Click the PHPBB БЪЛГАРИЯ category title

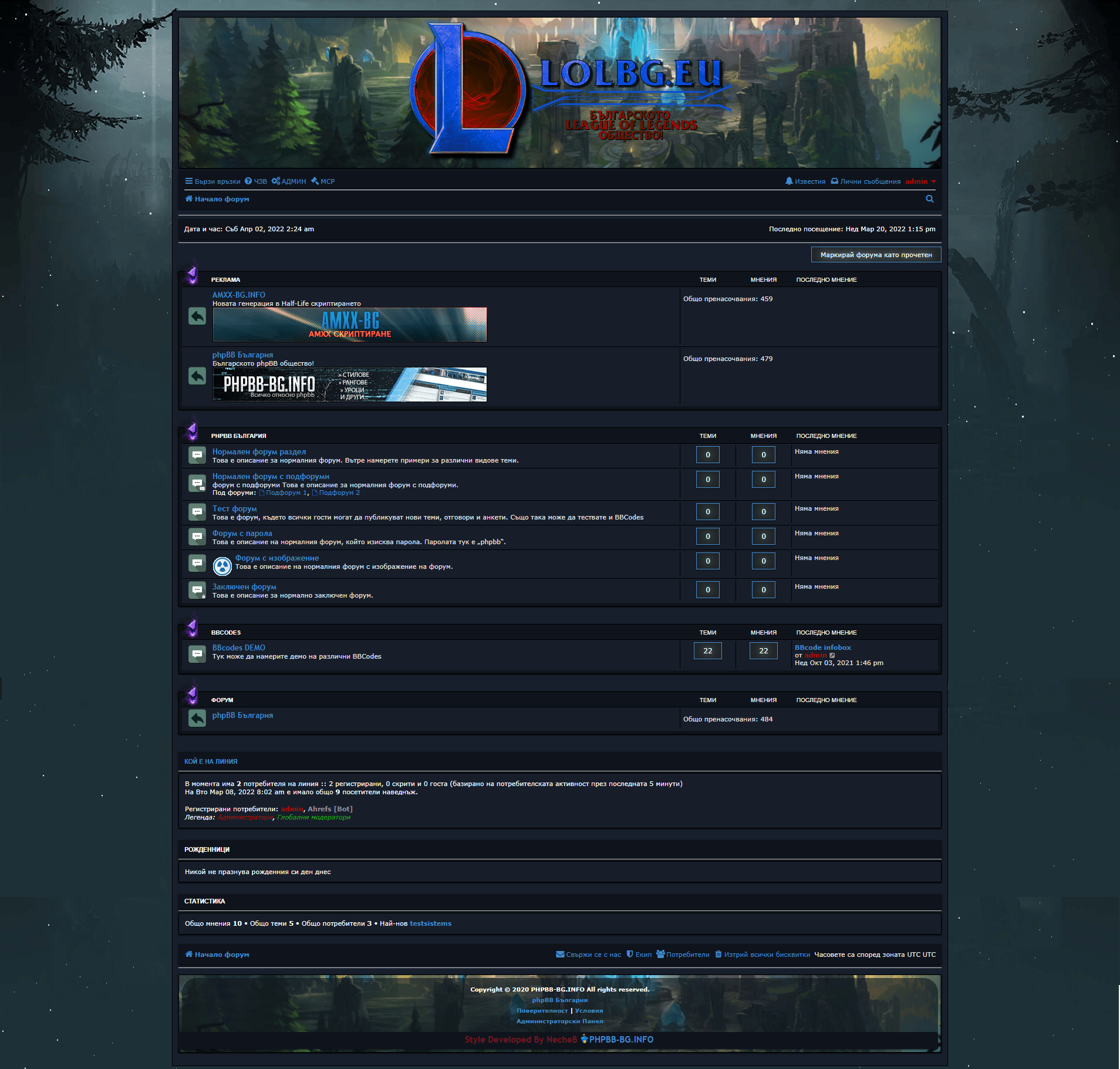[x=238, y=436]
